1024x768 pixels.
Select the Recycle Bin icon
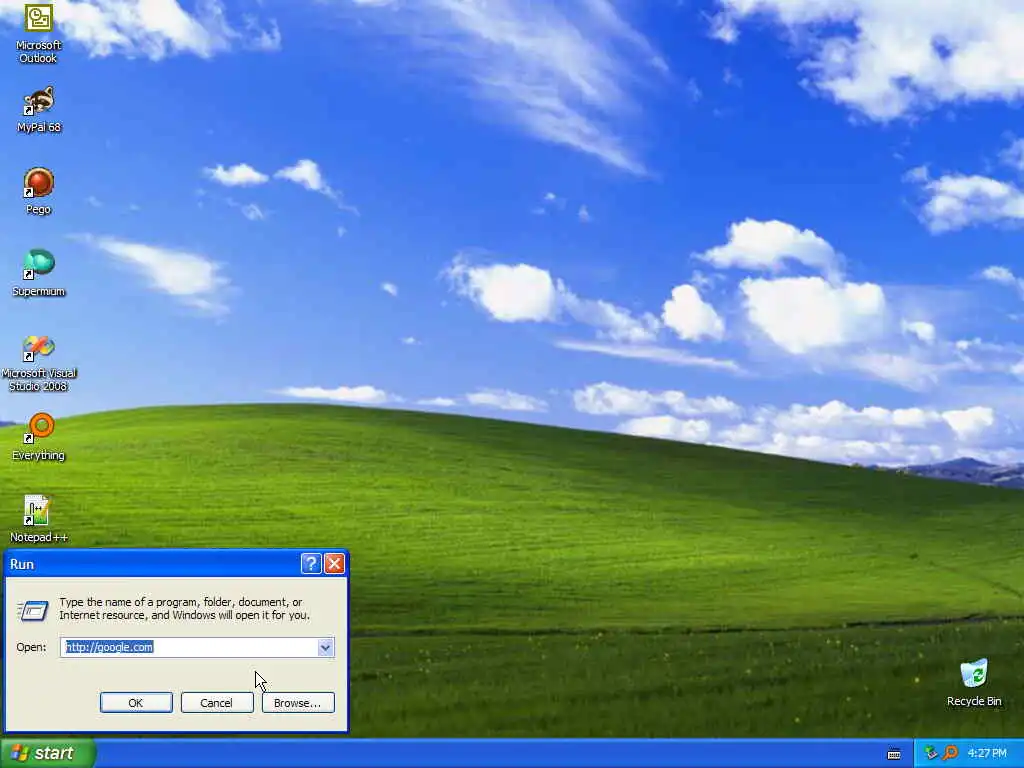click(x=974, y=682)
